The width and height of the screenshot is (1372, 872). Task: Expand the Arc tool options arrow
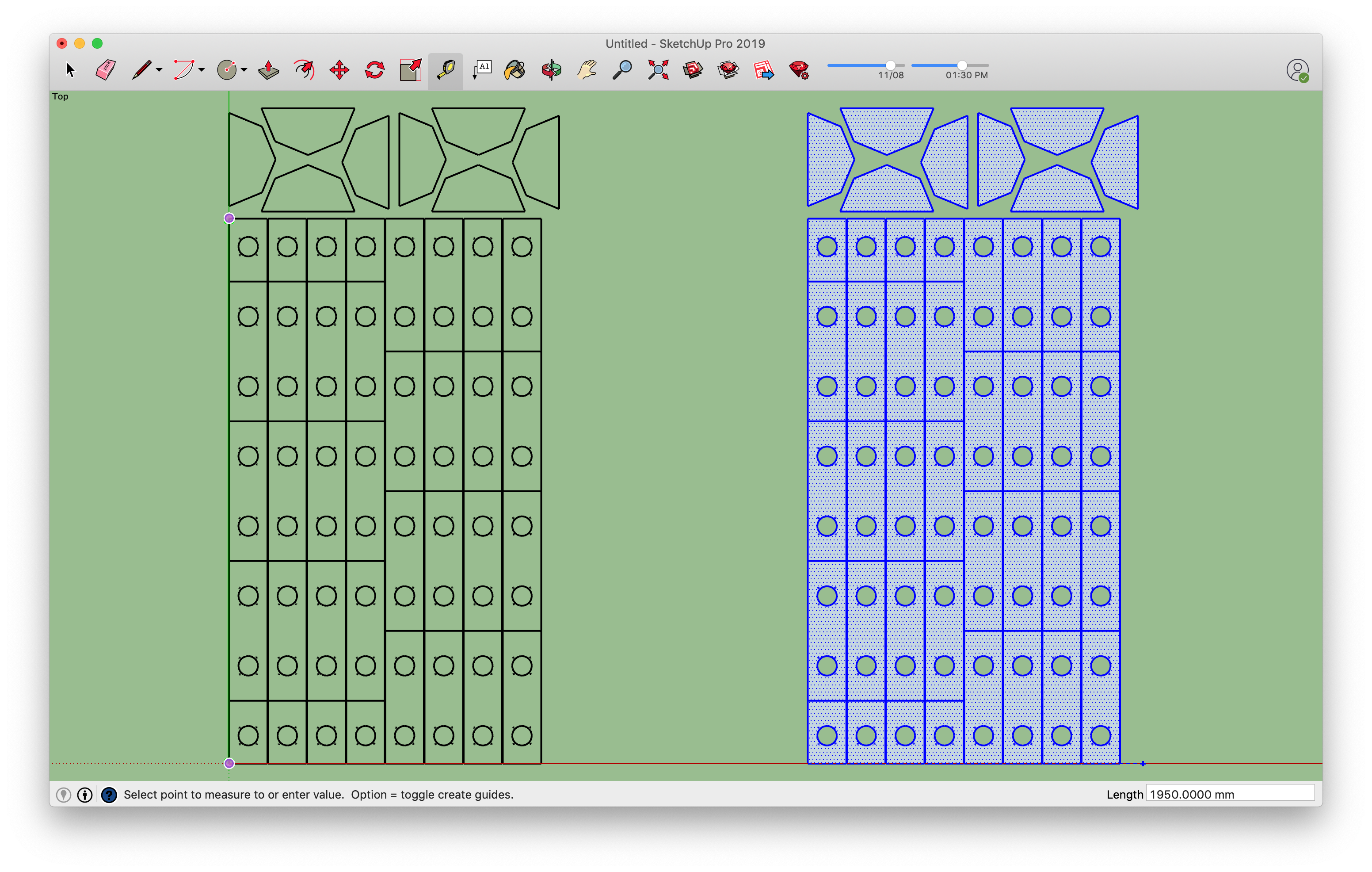click(202, 70)
